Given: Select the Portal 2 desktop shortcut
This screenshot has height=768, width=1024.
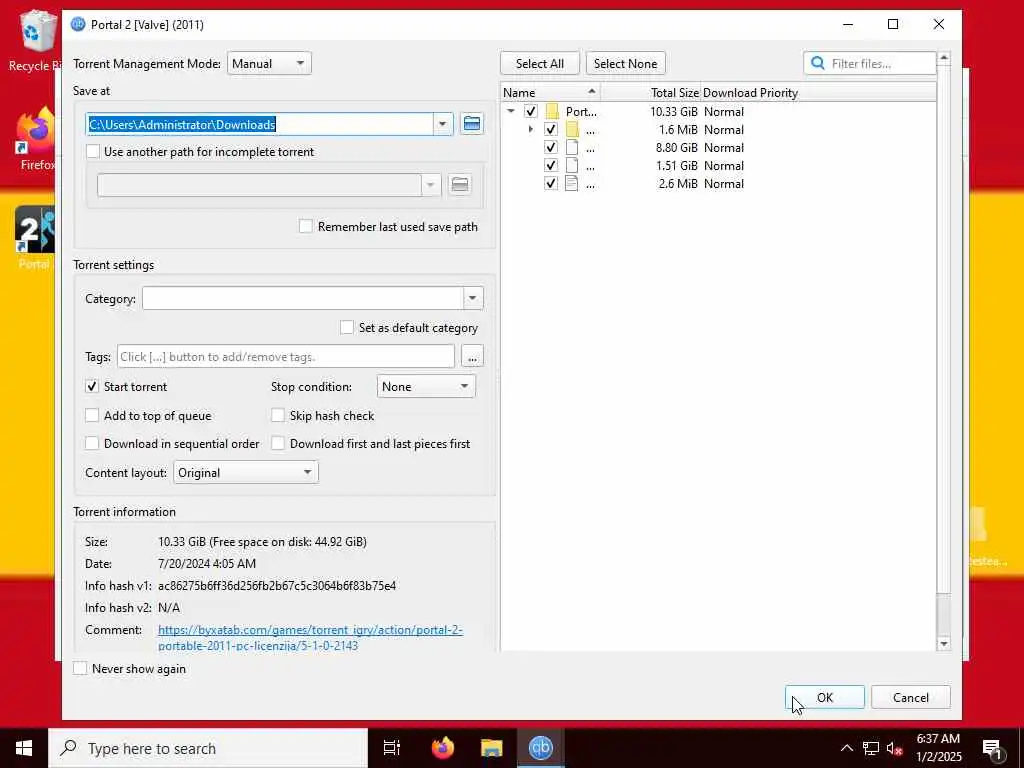Looking at the screenshot, I should pyautogui.click(x=35, y=238).
